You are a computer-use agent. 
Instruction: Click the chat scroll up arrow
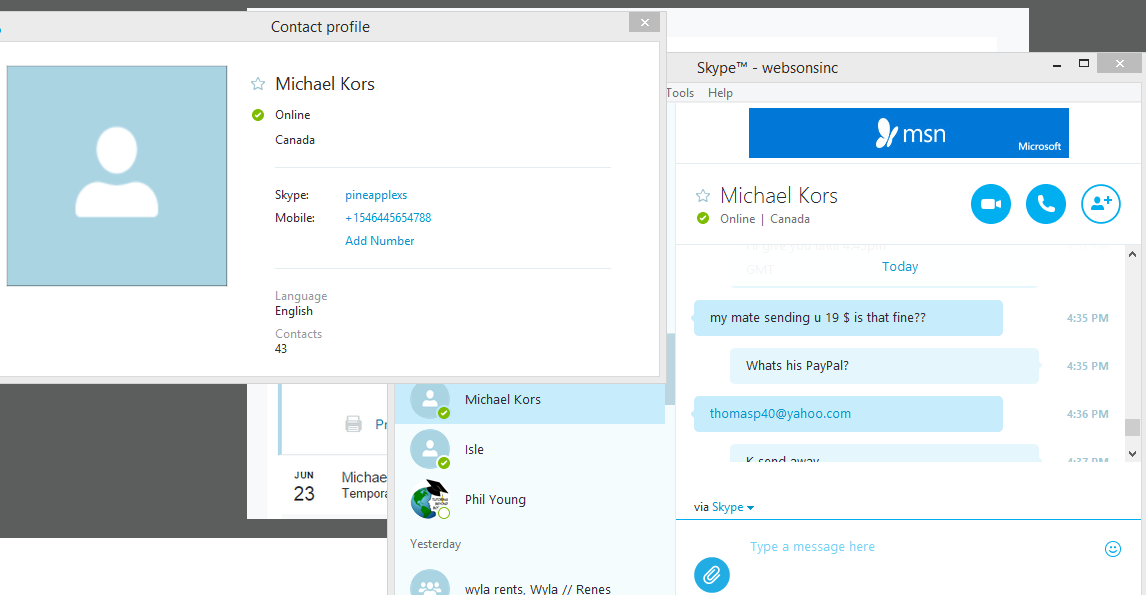pos(1132,254)
